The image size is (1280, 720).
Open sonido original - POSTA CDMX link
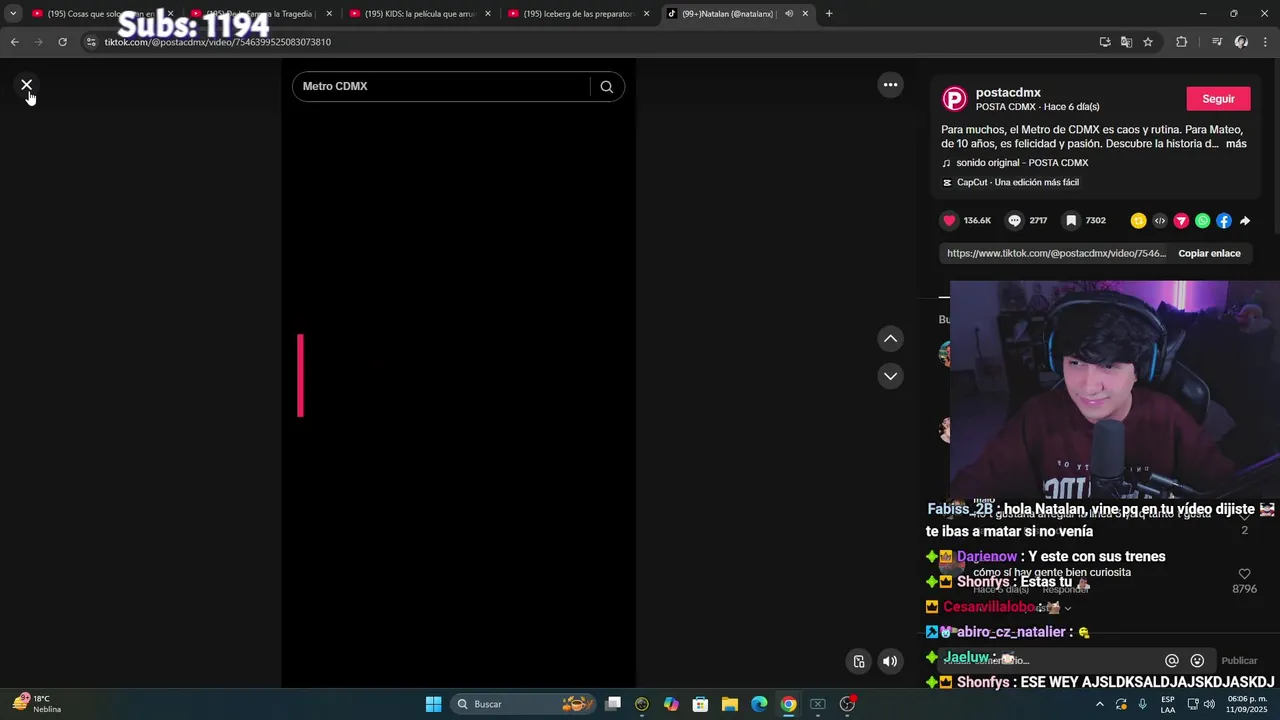1022,163
